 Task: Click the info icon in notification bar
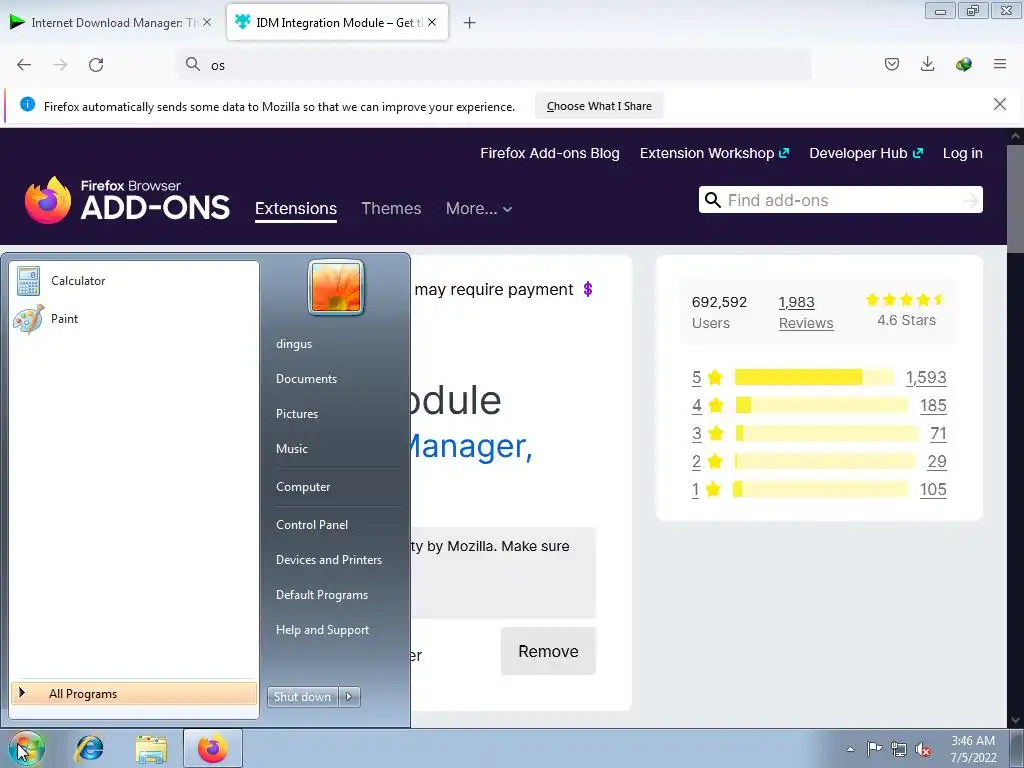point(27,104)
